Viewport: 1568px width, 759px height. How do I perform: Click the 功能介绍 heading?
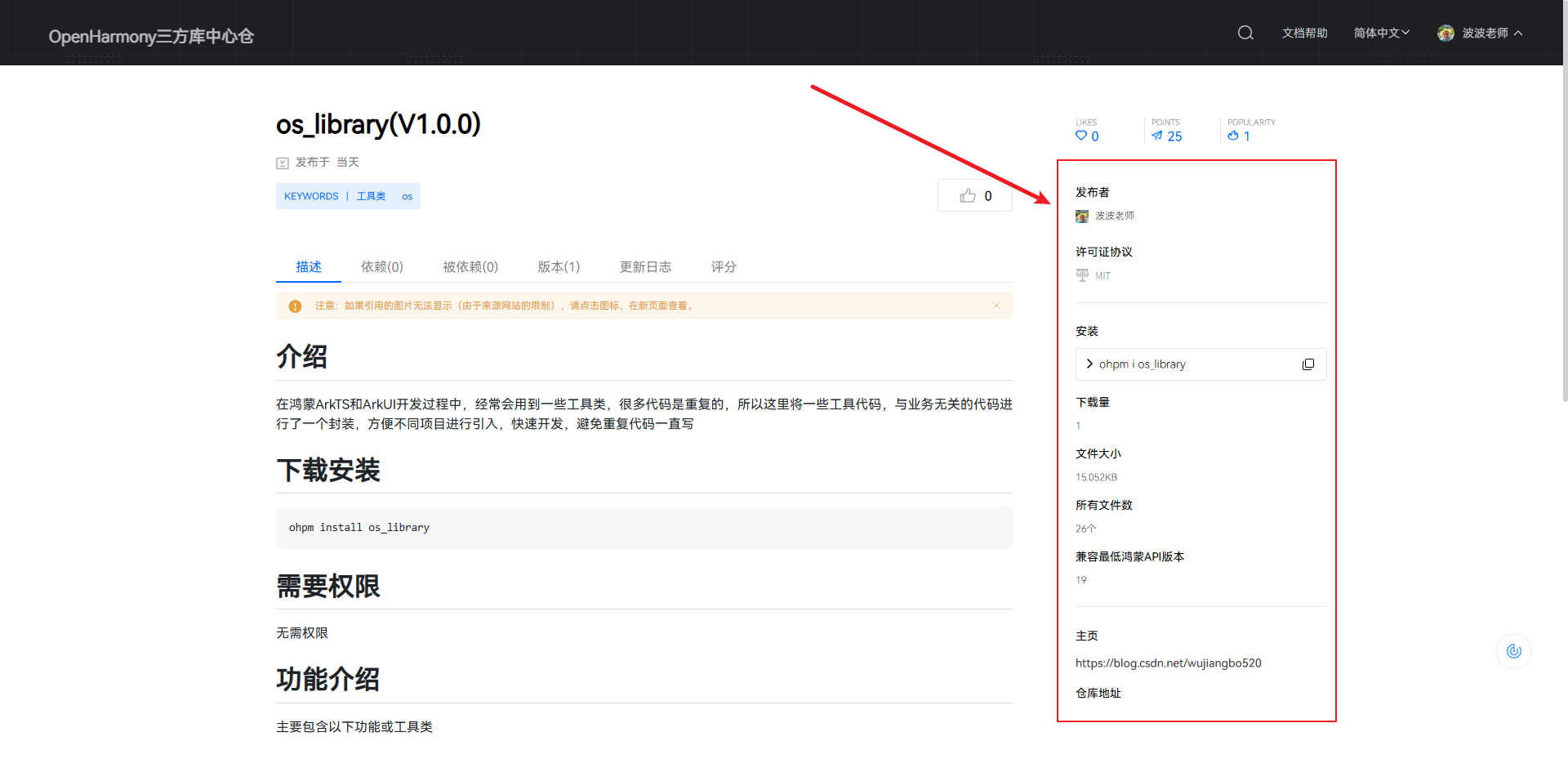point(328,679)
